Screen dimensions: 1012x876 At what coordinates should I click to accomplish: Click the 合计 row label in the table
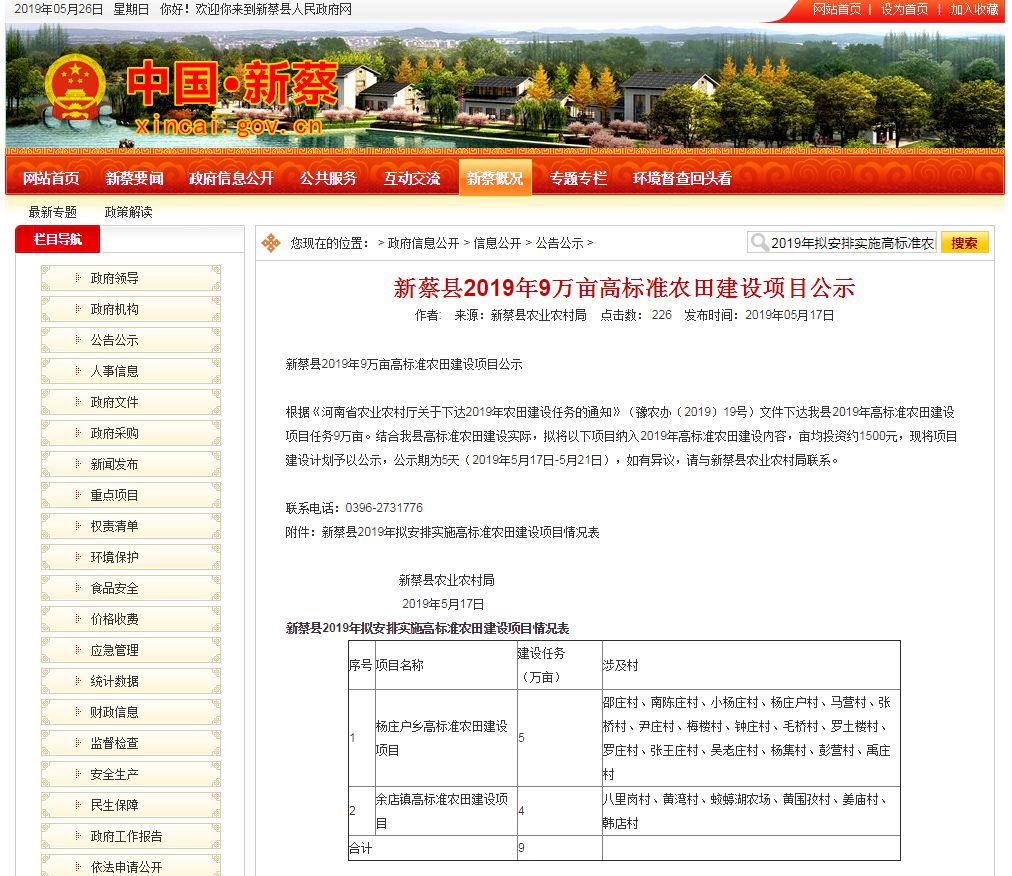360,848
